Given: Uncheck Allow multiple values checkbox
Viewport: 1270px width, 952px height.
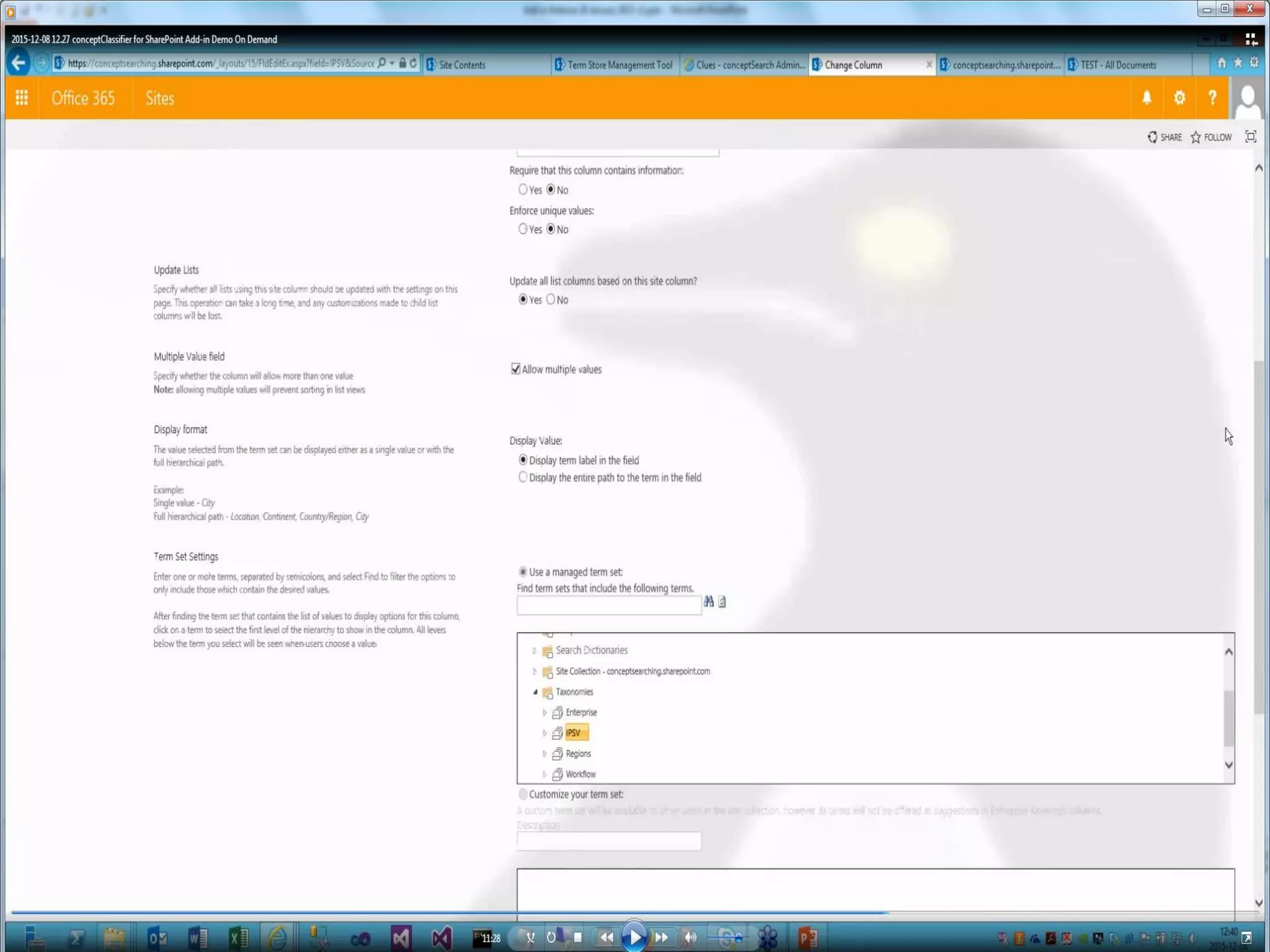Looking at the screenshot, I should (x=515, y=369).
